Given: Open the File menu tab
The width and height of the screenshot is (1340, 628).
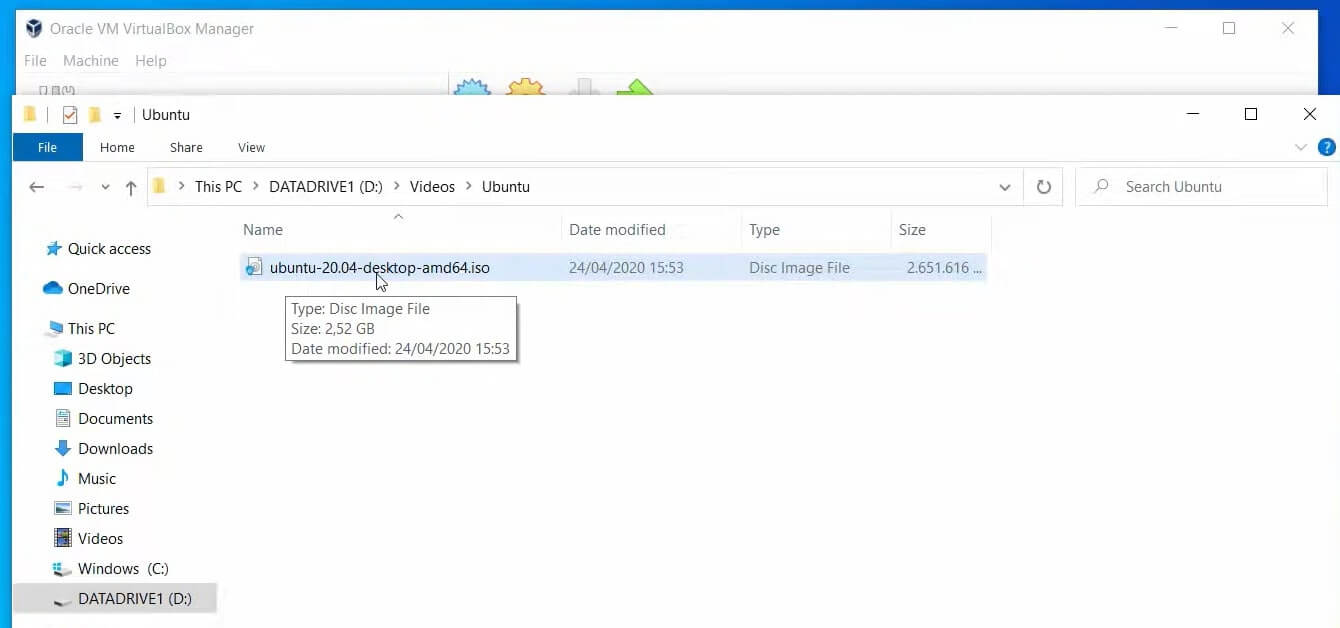Looking at the screenshot, I should (47, 147).
